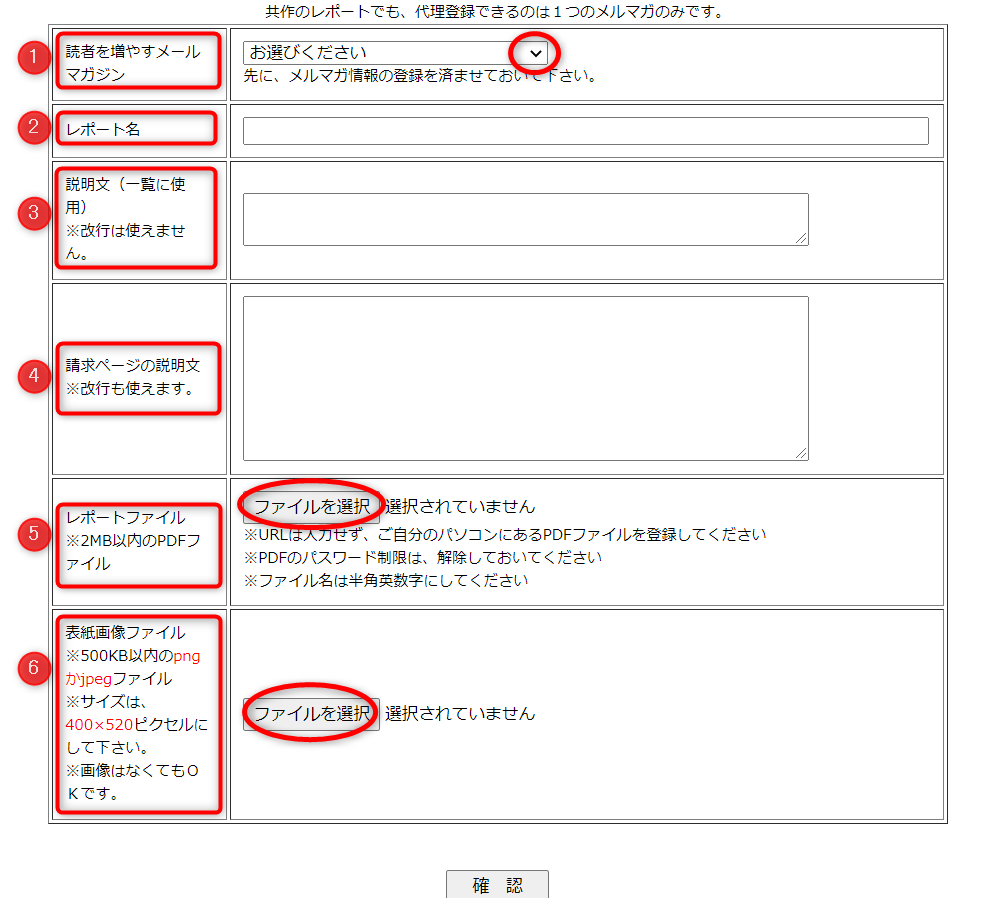Click 選択されていません beside the report file button
This screenshot has width=988, height=898.
point(460,507)
